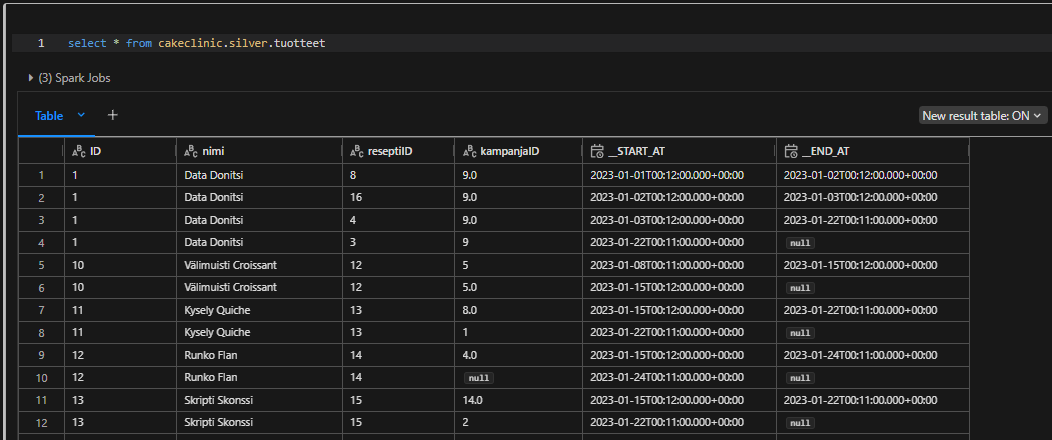Click the reseptiID column header label
The image size is (1052, 440).
coord(391,152)
